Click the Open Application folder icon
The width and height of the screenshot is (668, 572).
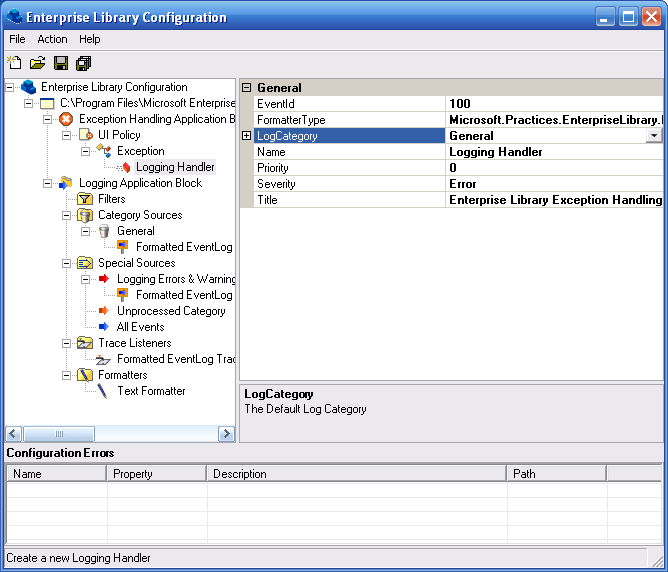[x=37, y=63]
